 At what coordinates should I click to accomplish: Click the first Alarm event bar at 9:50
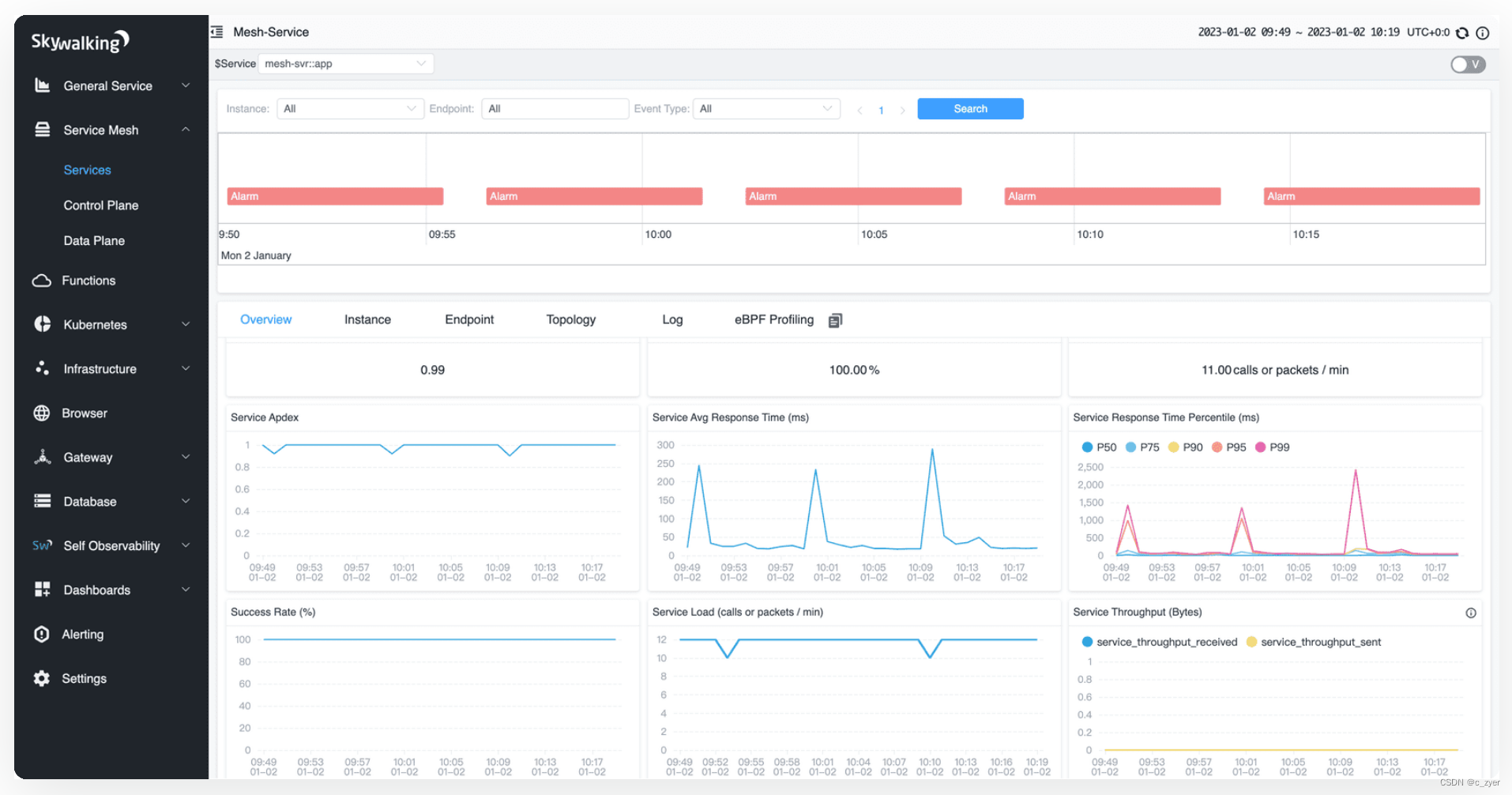[x=335, y=196]
